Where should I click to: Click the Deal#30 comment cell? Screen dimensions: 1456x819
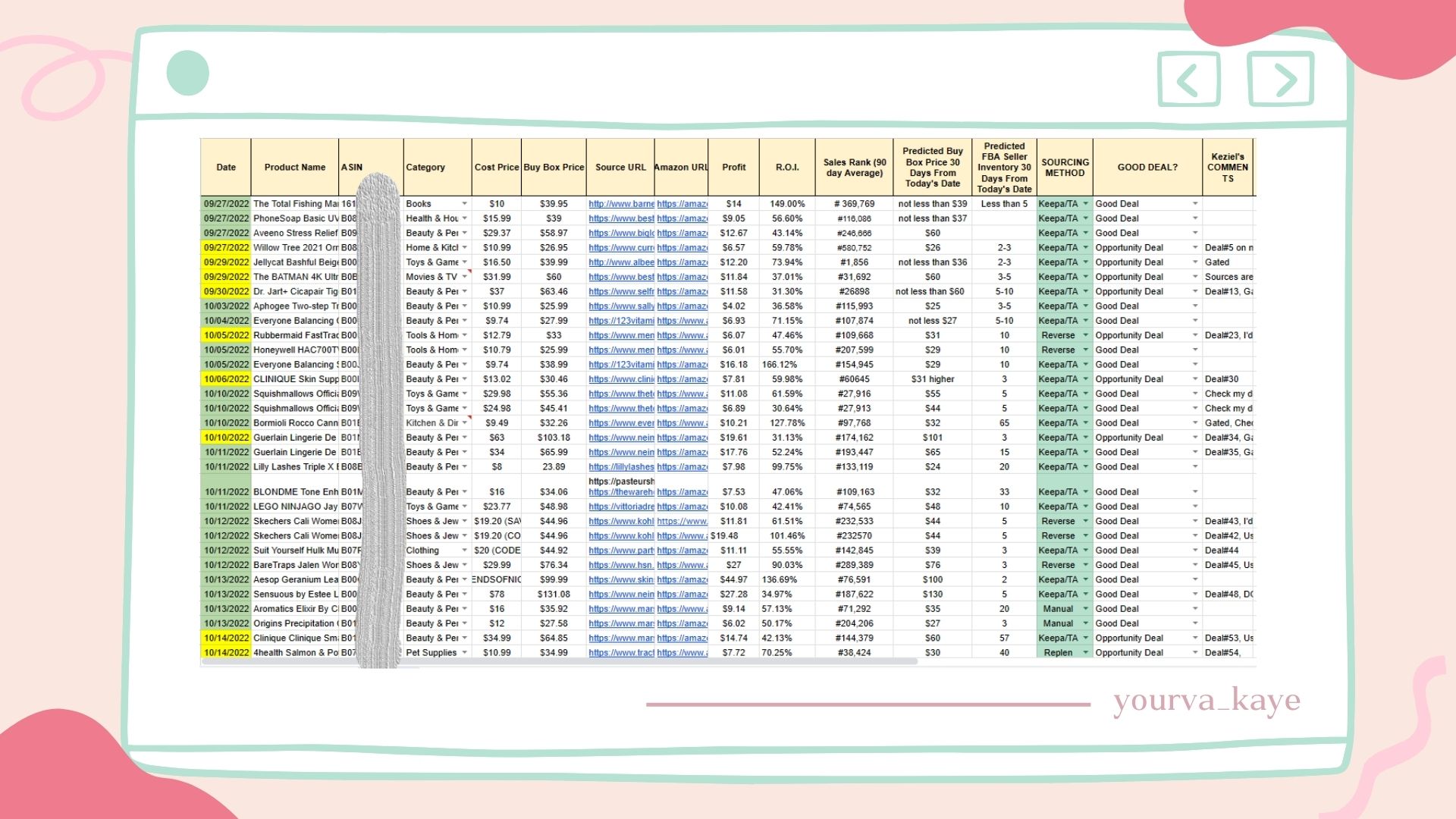click(1228, 379)
